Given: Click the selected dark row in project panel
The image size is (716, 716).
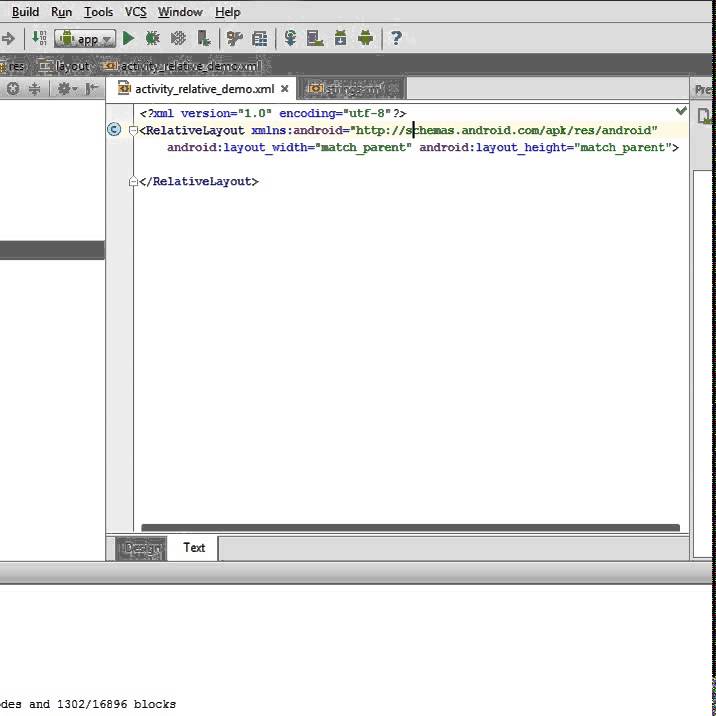Looking at the screenshot, I should point(52,250).
